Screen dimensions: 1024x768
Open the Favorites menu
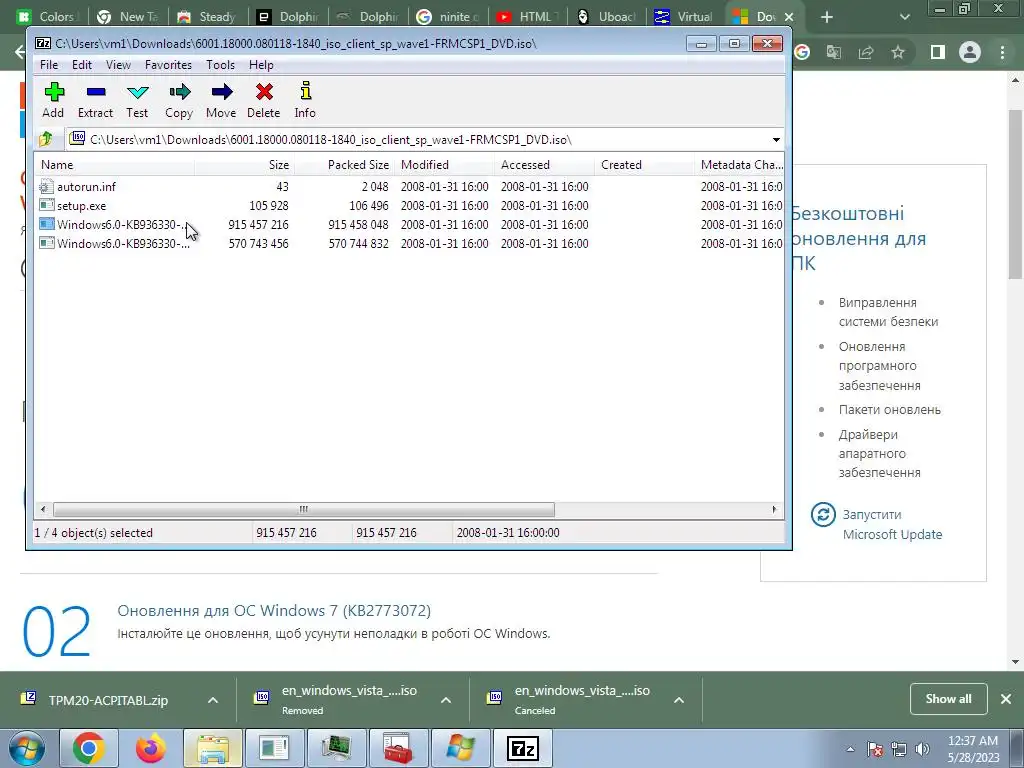168,65
